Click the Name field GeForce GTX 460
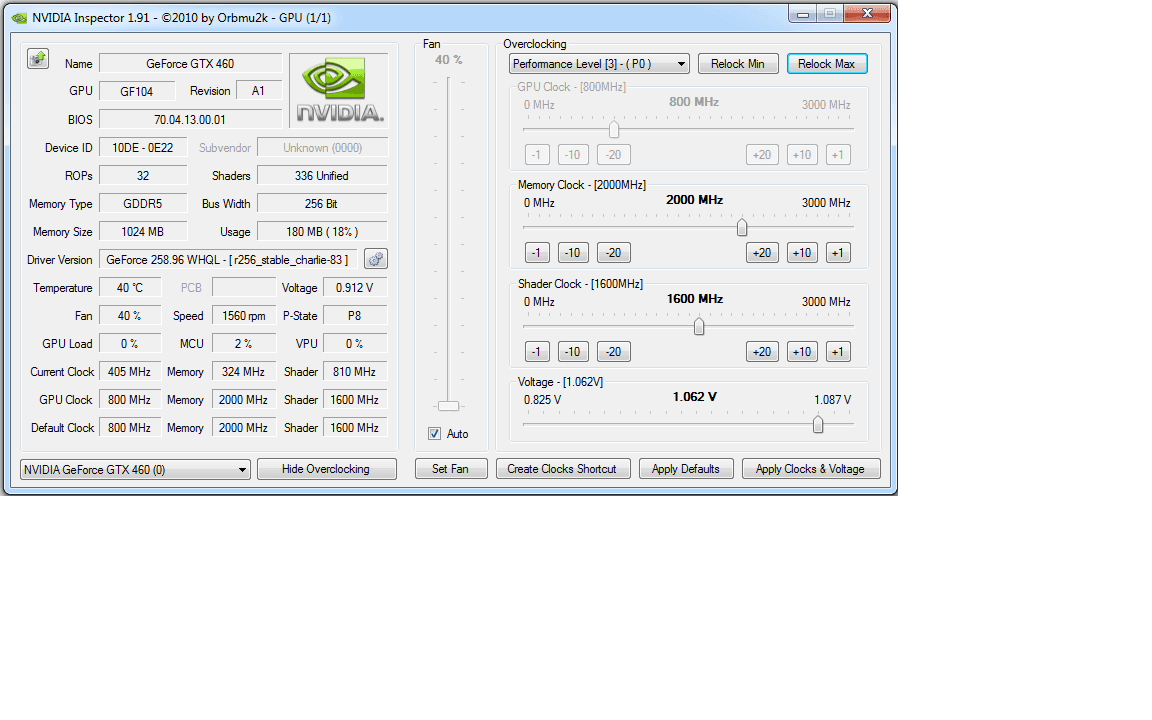The height and width of the screenshot is (720, 1152). pos(190,64)
